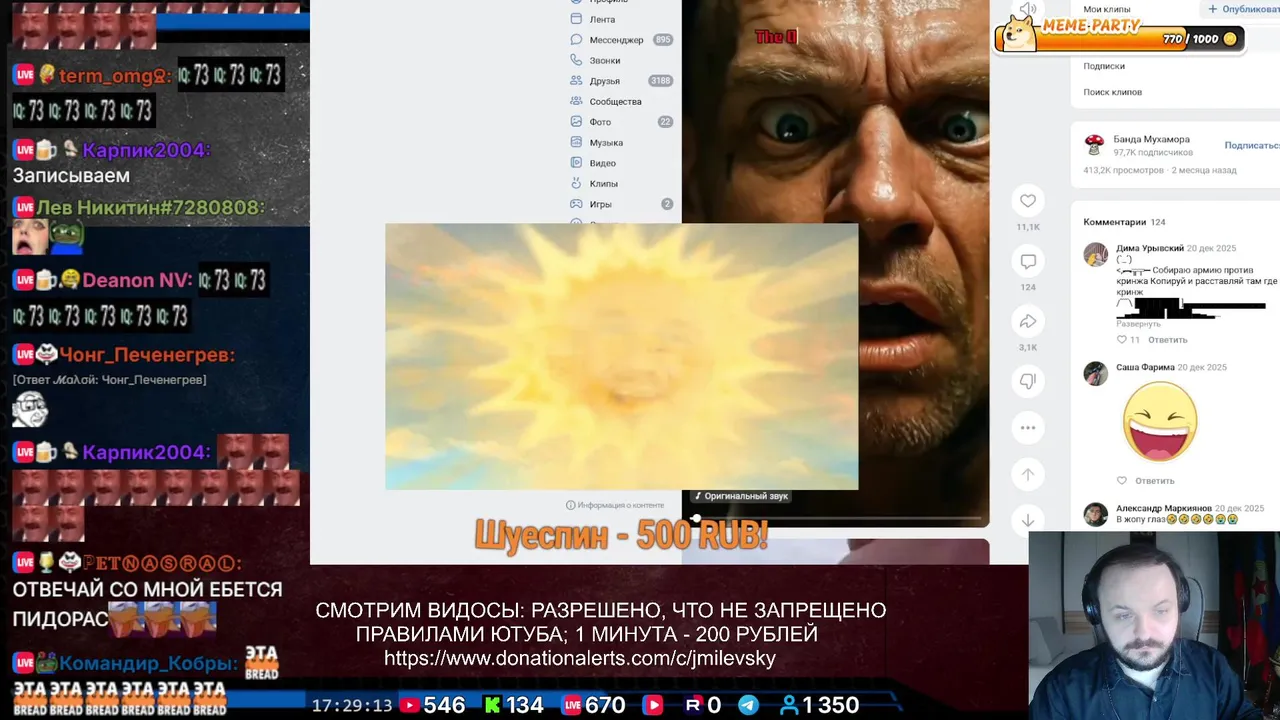This screenshot has height=720, width=1280.
Task: Click the Музыка note icon in sidebar
Action: point(576,142)
